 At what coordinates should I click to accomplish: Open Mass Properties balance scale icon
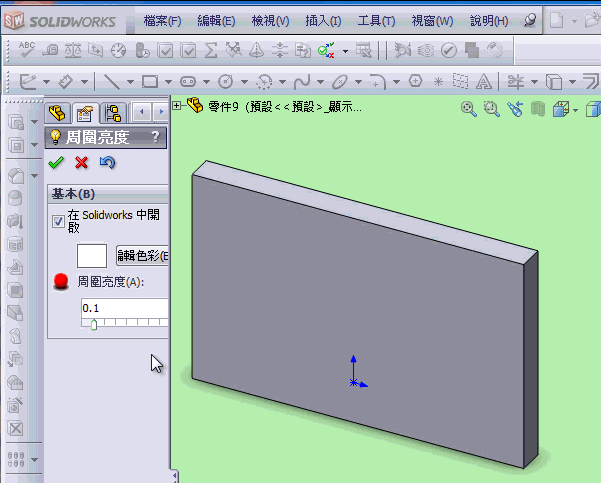click(x=73, y=50)
